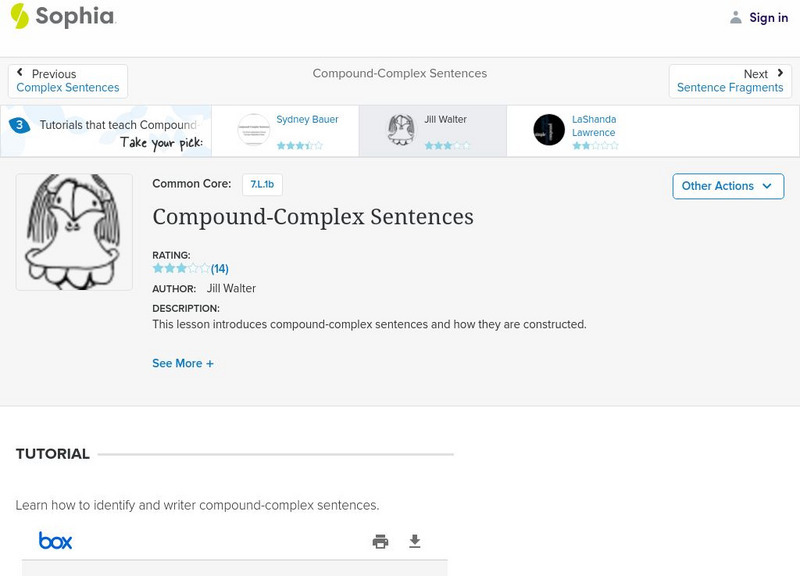Click Jill Walter's avatar in picker
This screenshot has width=800, height=576.
coord(401,130)
